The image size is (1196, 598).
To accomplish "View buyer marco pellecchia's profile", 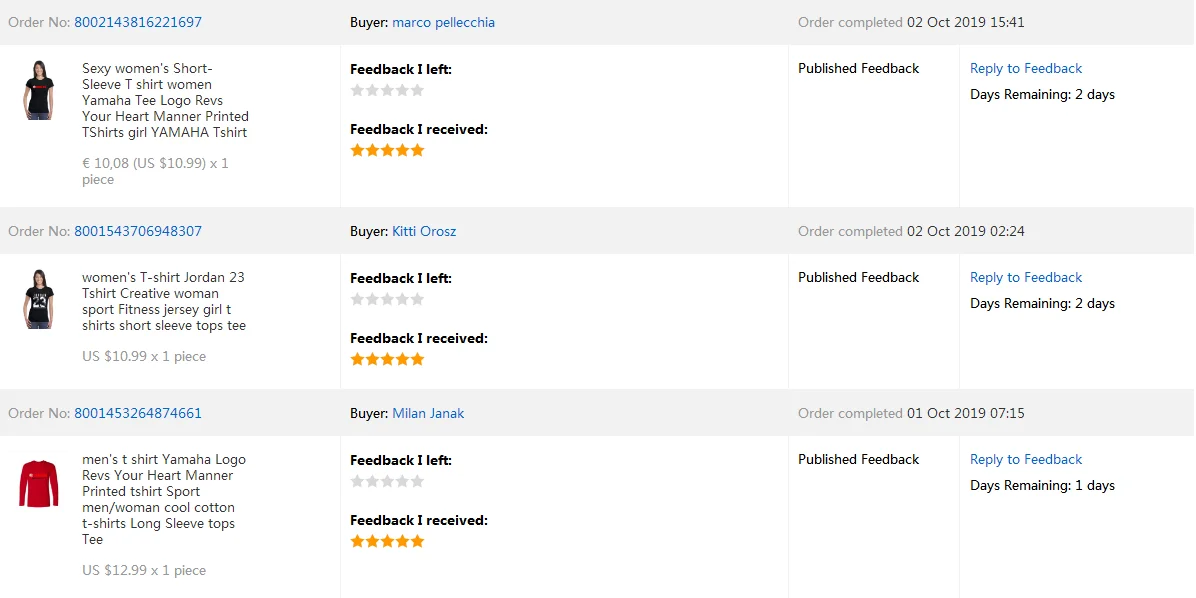I will [x=443, y=22].
